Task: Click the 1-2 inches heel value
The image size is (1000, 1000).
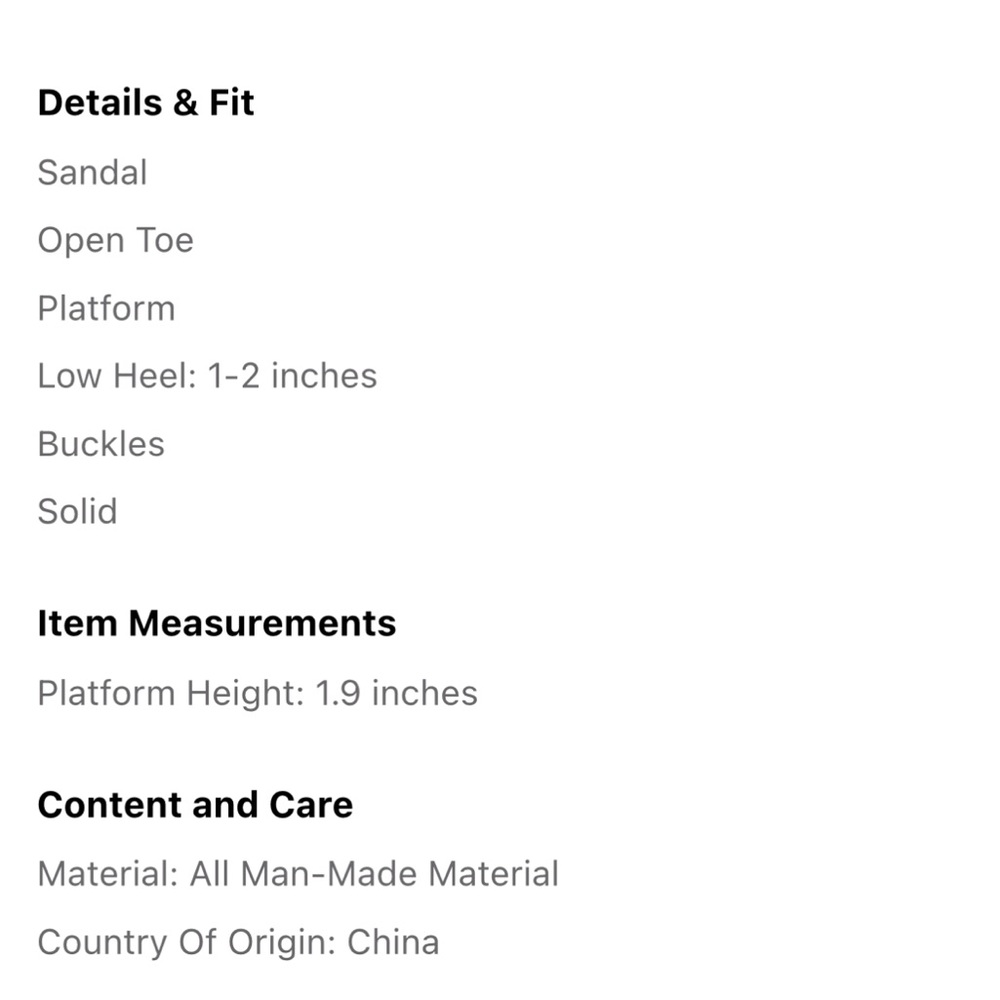Action: (293, 376)
